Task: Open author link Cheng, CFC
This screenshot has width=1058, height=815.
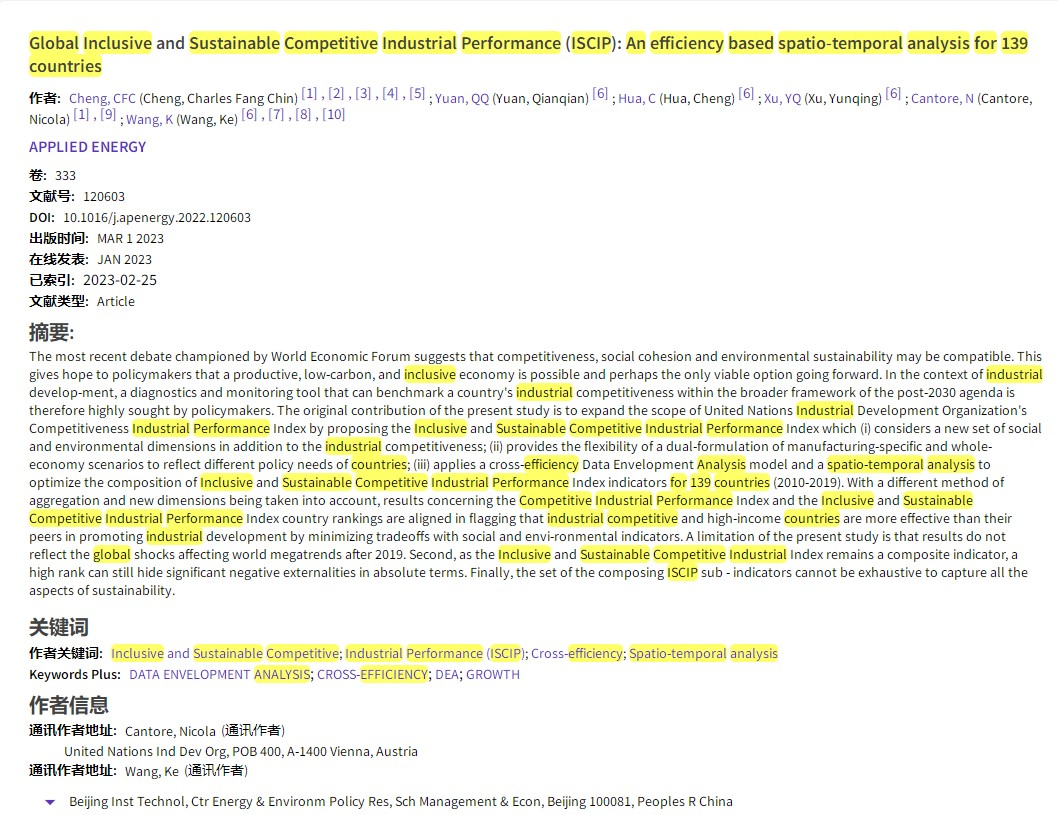Action: coord(102,98)
